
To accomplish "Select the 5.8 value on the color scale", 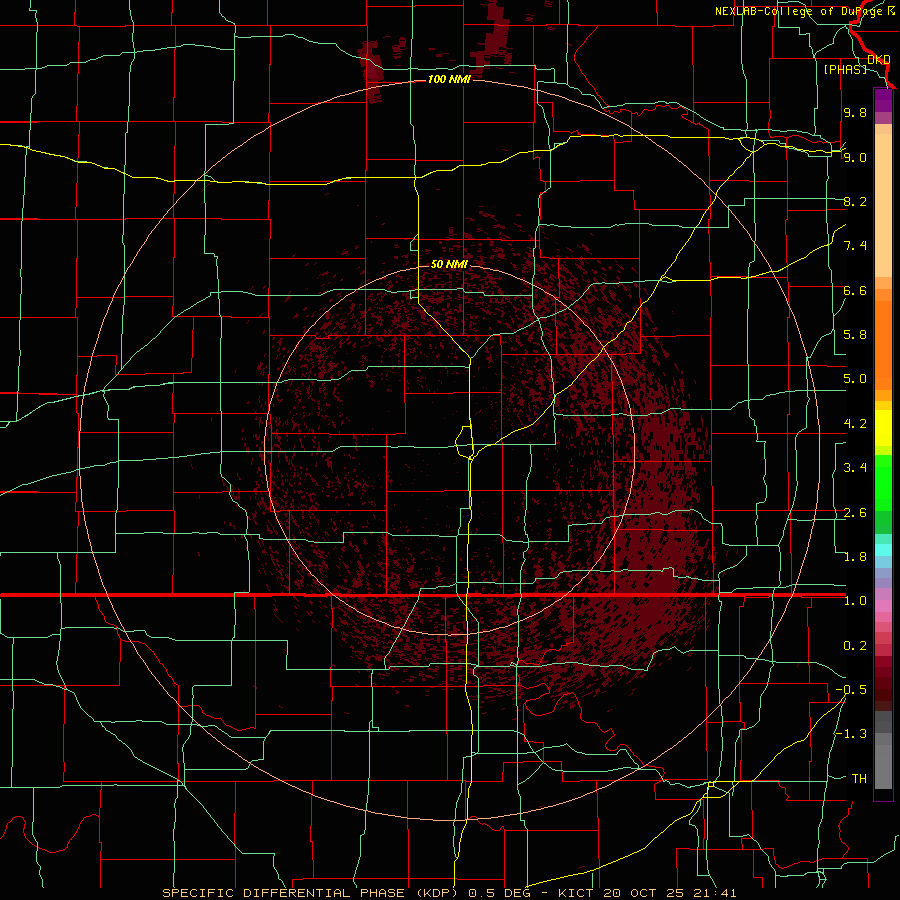I will pyautogui.click(x=855, y=335).
